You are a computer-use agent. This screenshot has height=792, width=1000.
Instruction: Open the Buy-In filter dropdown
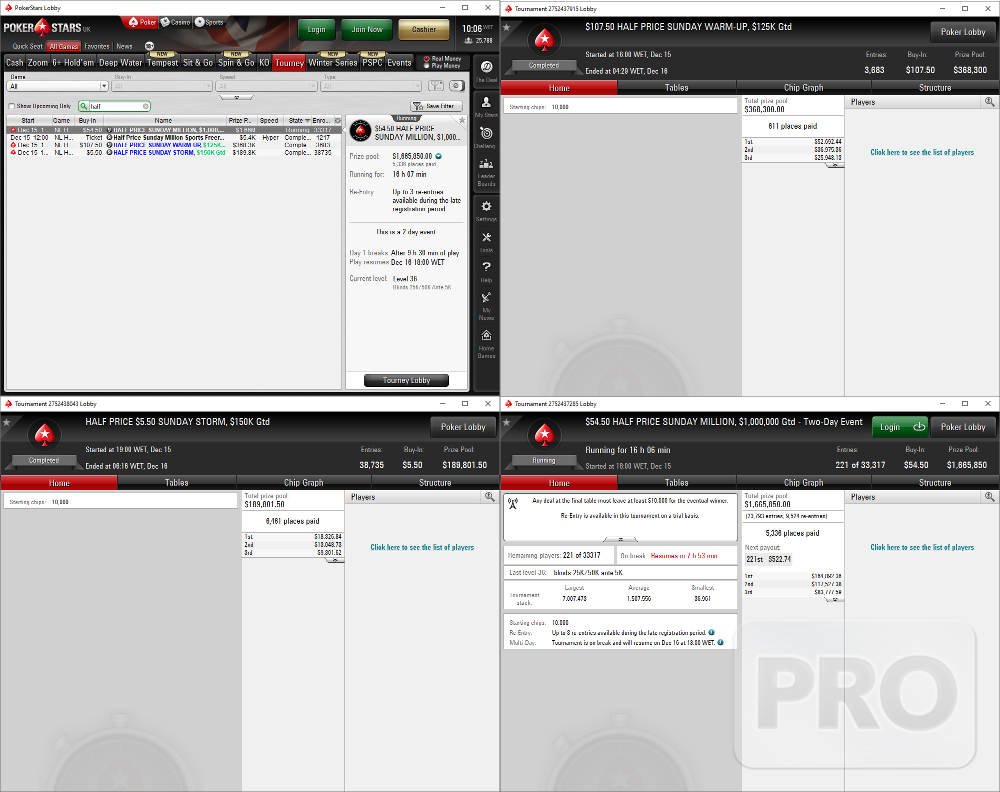tap(163, 86)
